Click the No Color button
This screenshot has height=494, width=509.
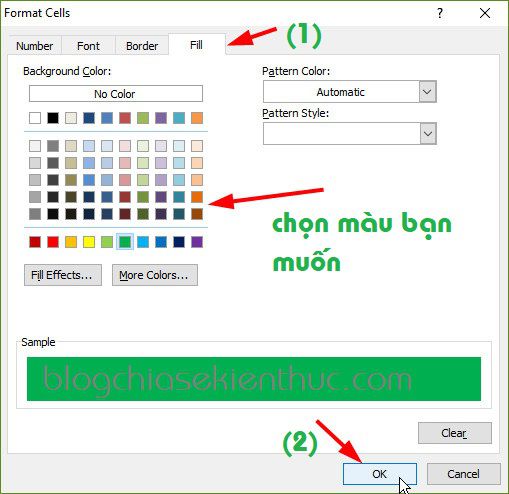click(x=116, y=94)
